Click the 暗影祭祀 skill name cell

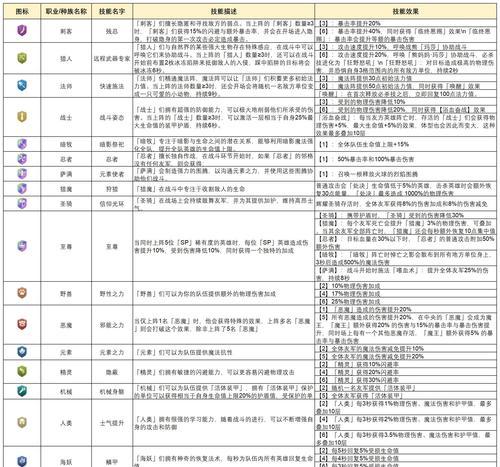pos(112,144)
